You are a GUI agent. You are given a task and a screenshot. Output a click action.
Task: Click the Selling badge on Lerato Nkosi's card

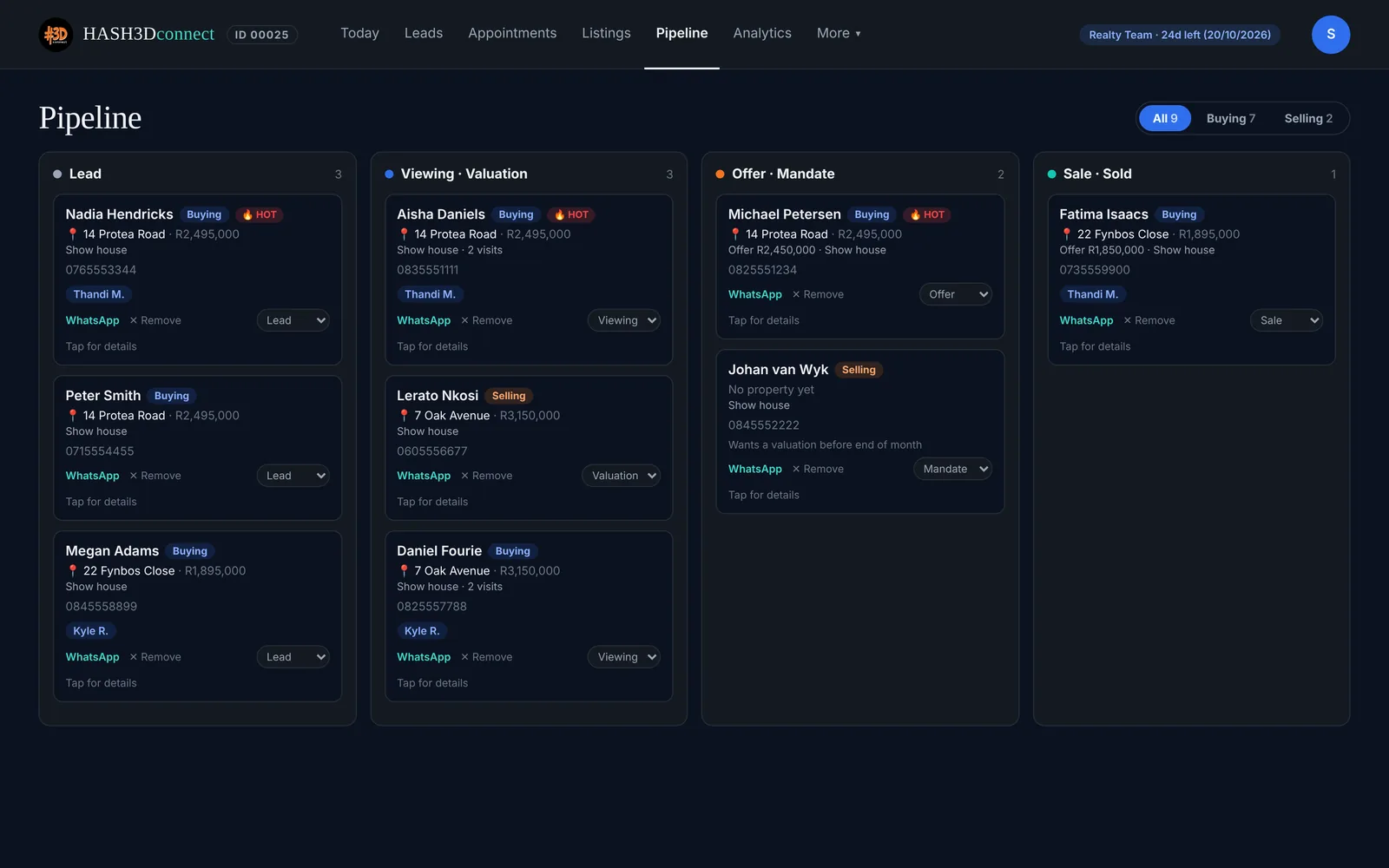[x=509, y=396]
